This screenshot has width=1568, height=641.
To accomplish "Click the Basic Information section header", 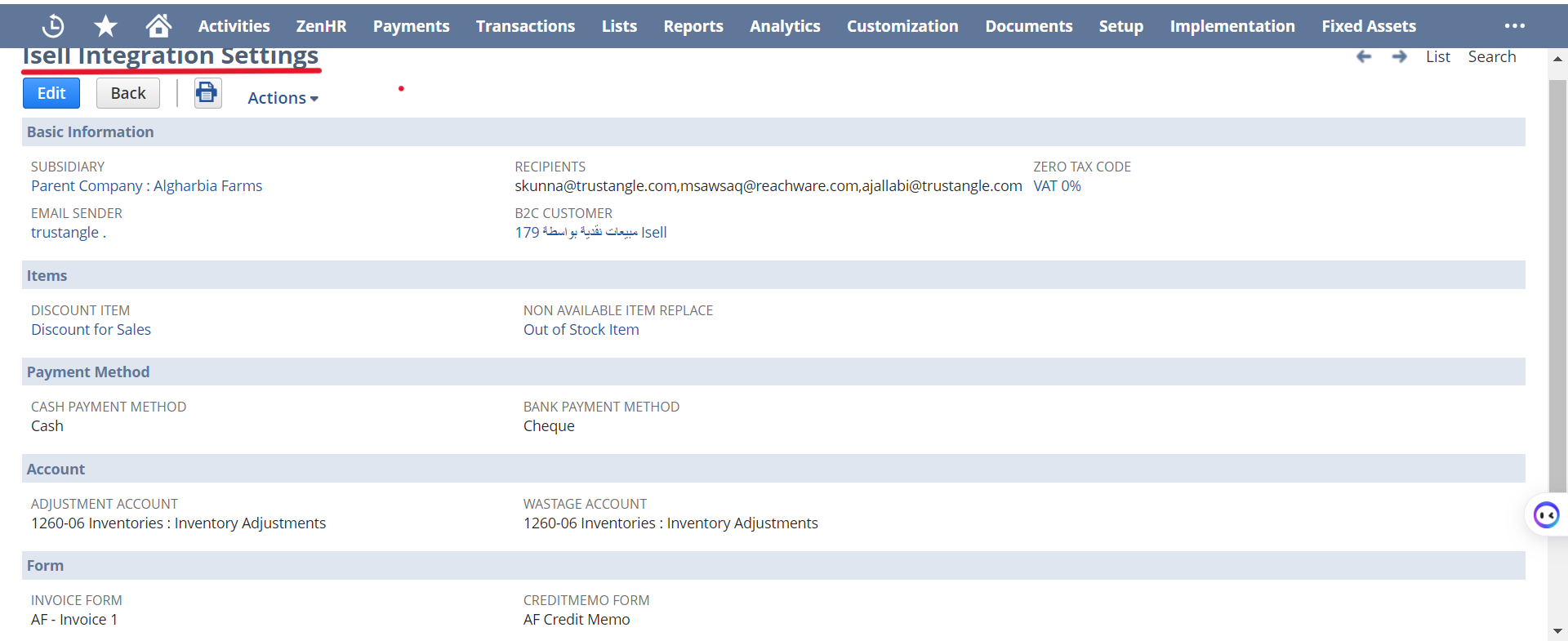I will pos(773,132).
